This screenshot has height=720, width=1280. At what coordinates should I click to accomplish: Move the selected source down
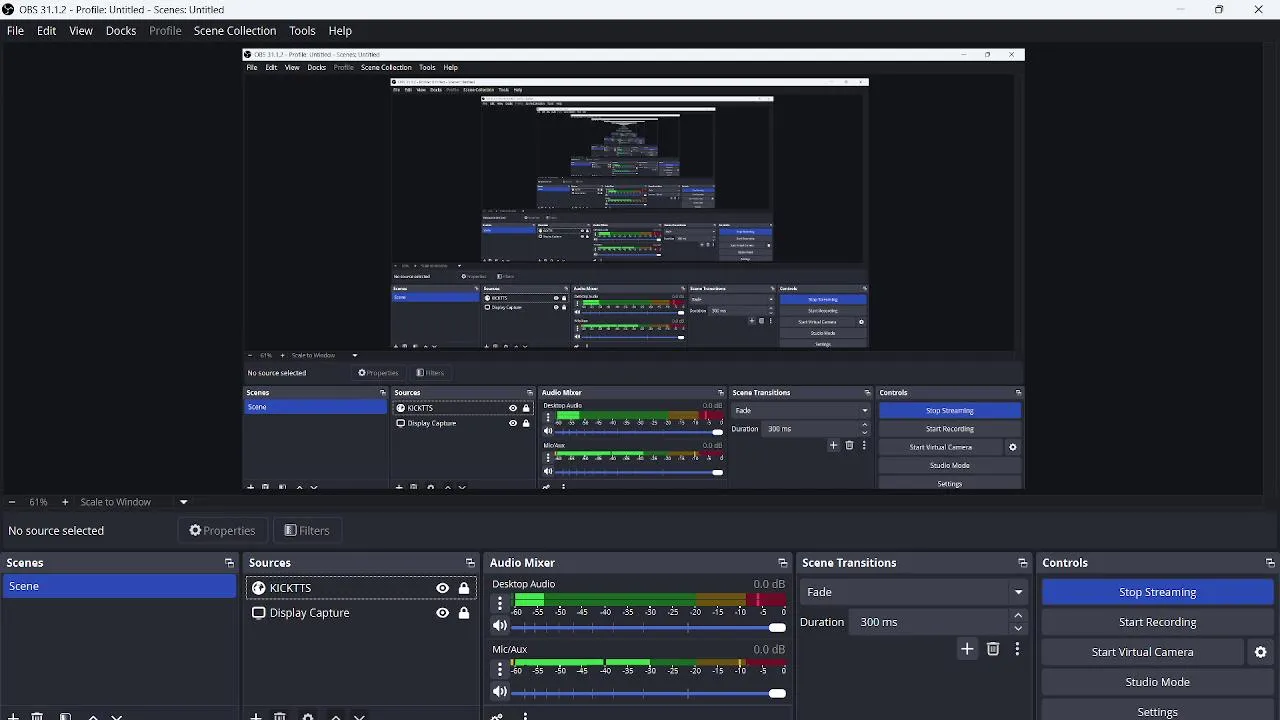(360, 716)
